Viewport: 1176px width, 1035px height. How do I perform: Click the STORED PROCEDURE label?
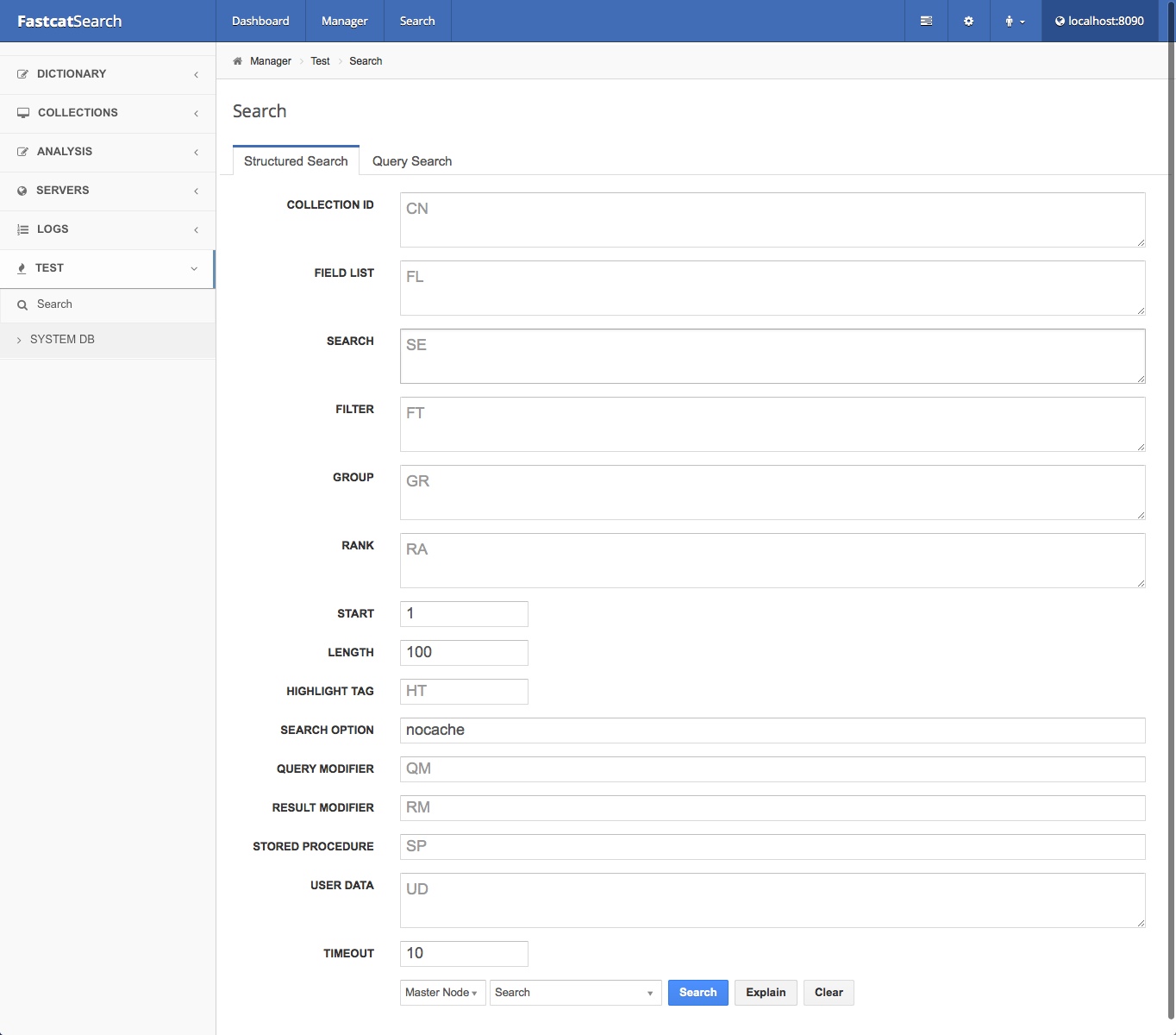313,847
